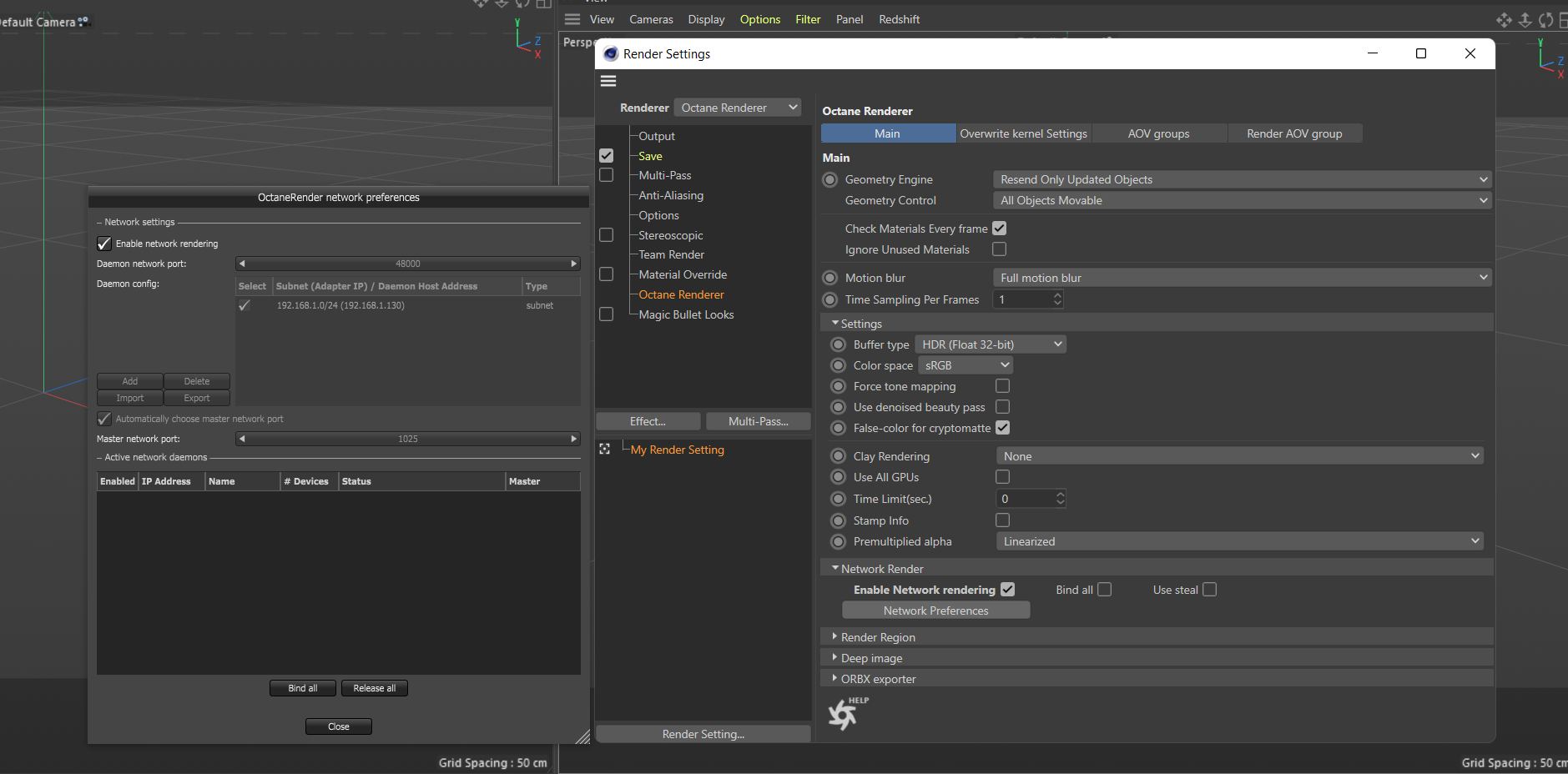Open the Renderer dropdown showing Octane Renderer
Screen dimensions: 1568x774
pyautogui.click(x=737, y=108)
